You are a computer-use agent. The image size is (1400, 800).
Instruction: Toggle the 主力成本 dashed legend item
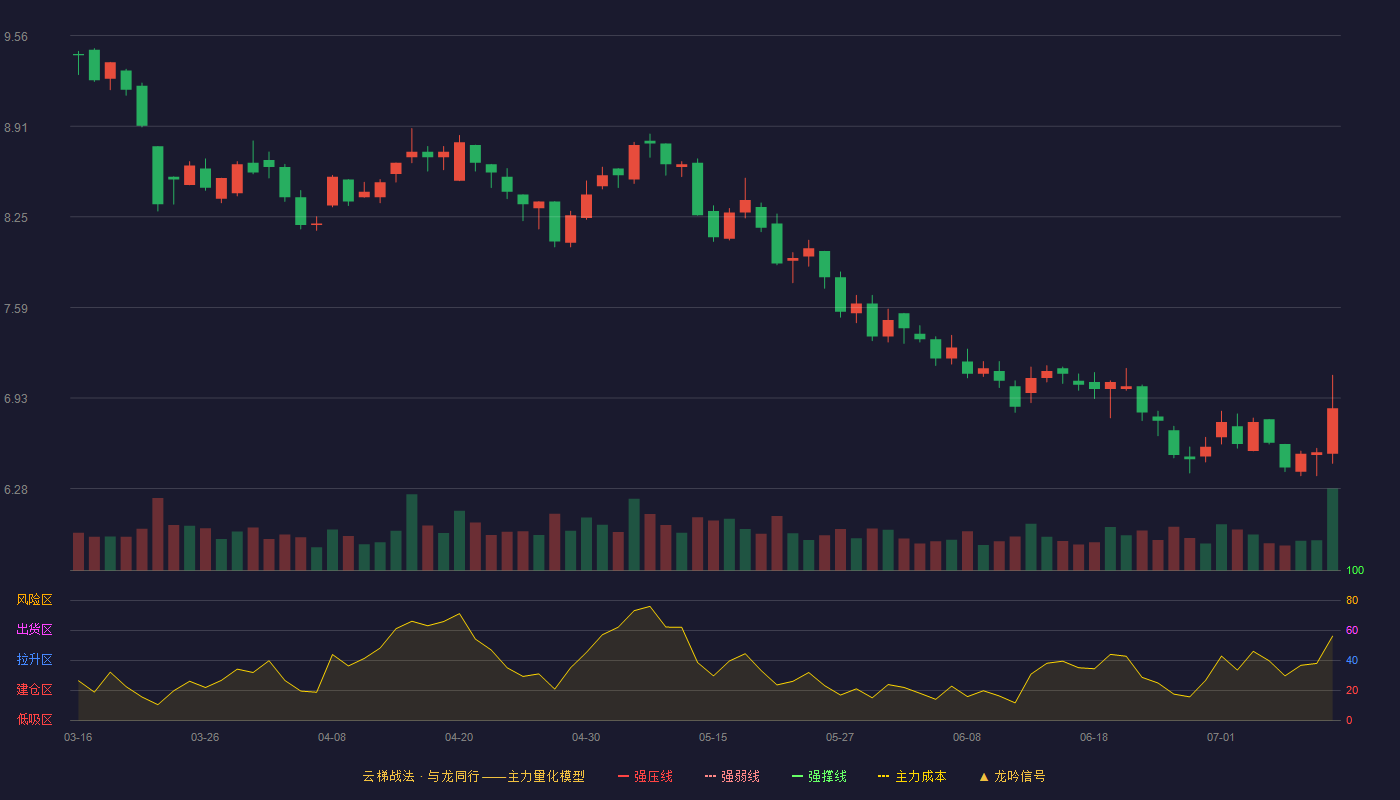tap(912, 776)
